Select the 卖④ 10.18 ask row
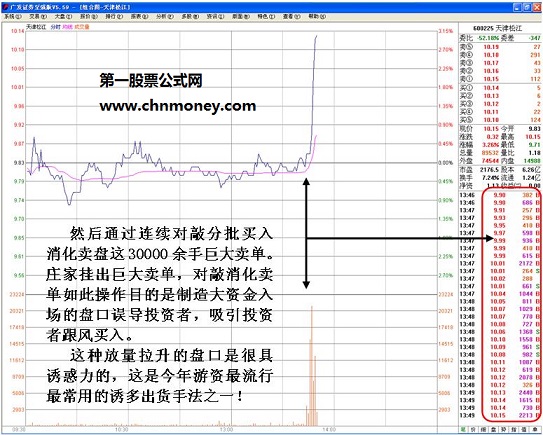The width and height of the screenshot is (543, 435). point(500,55)
